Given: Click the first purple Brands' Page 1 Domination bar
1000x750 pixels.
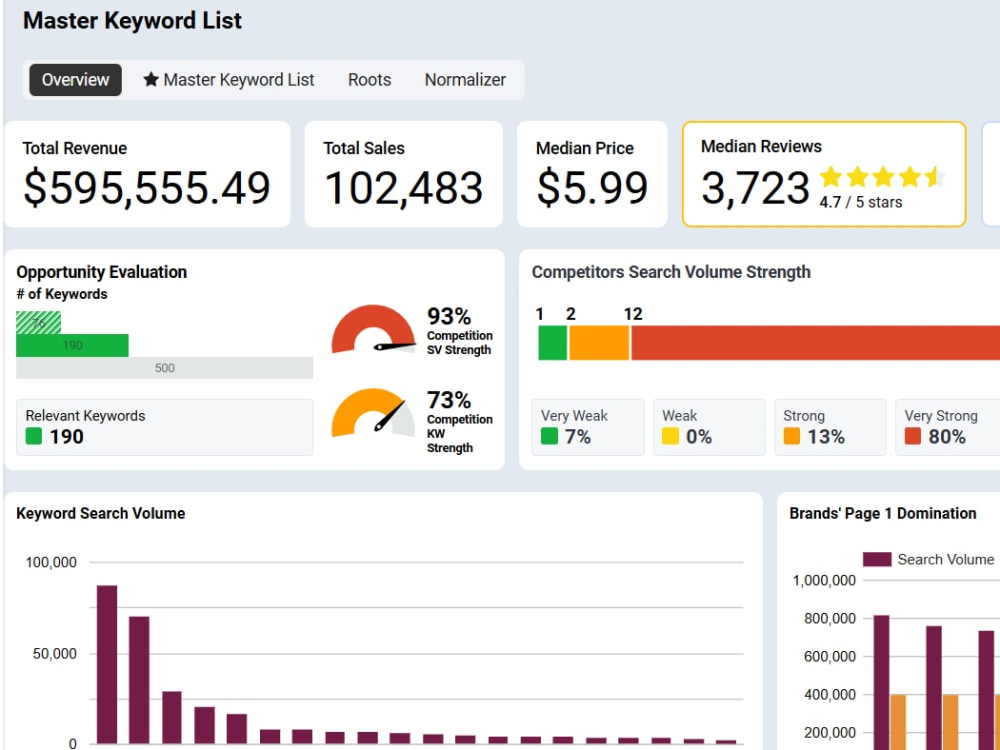Looking at the screenshot, I should click(881, 682).
